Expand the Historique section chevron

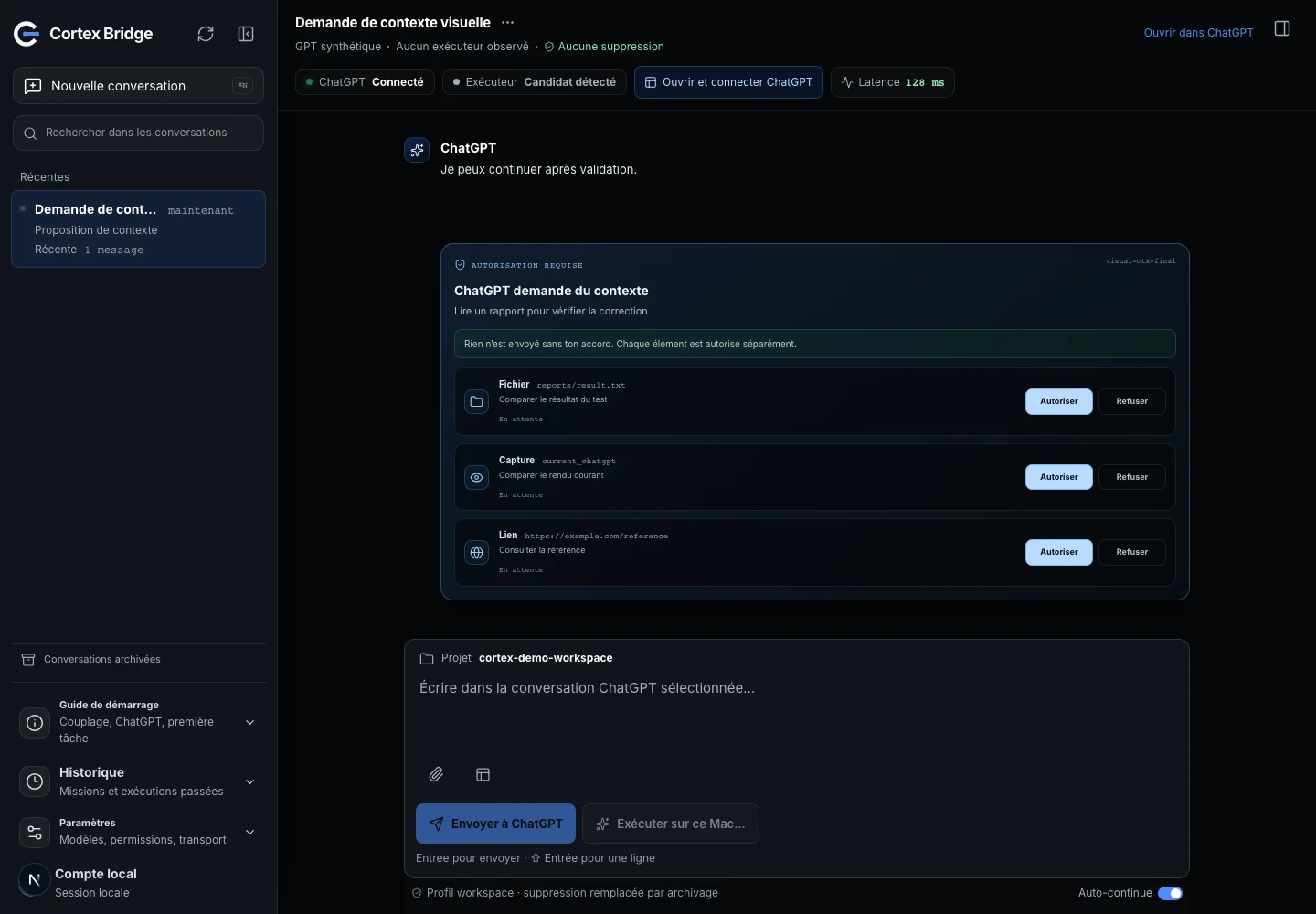(249, 781)
